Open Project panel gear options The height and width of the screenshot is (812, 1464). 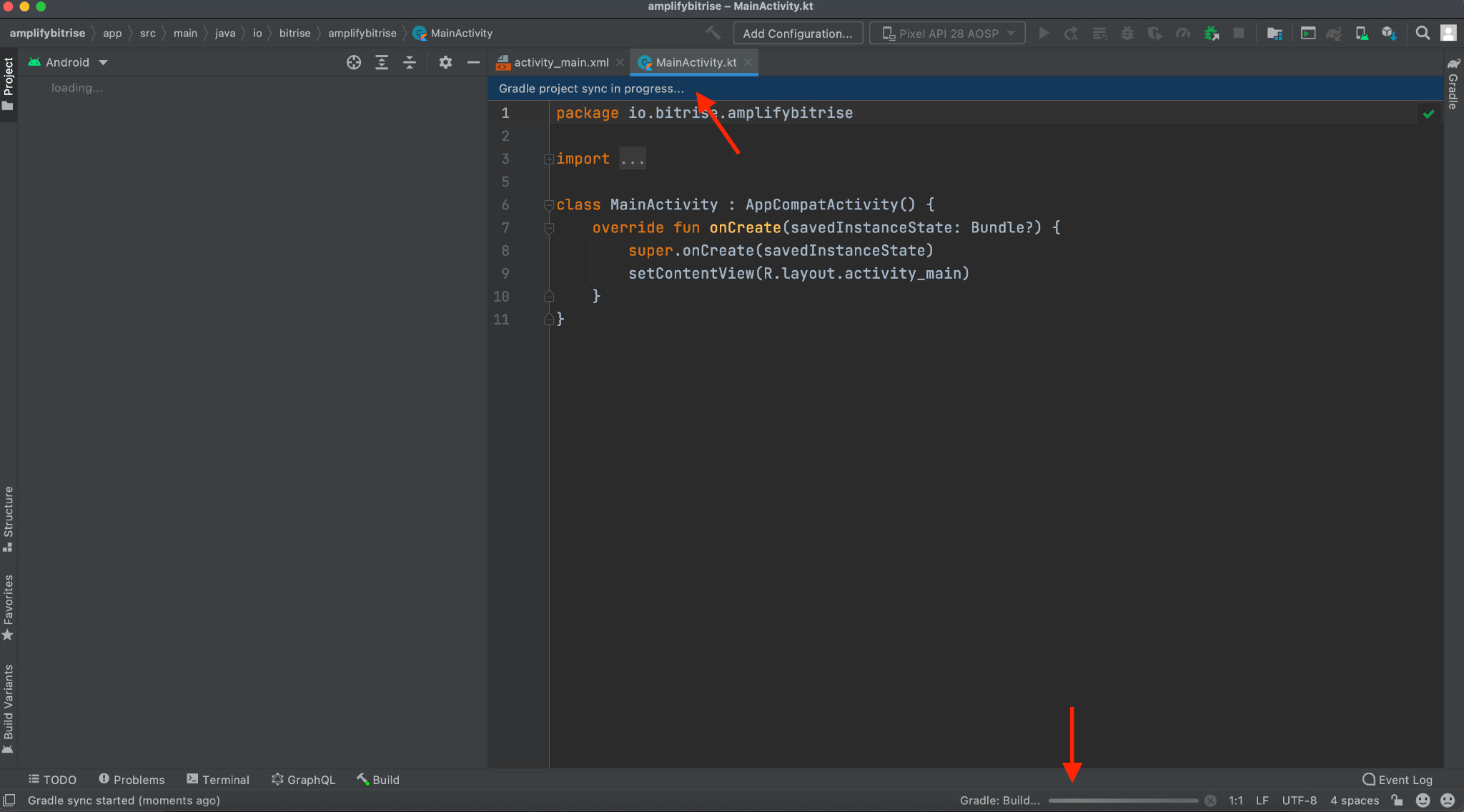[445, 62]
